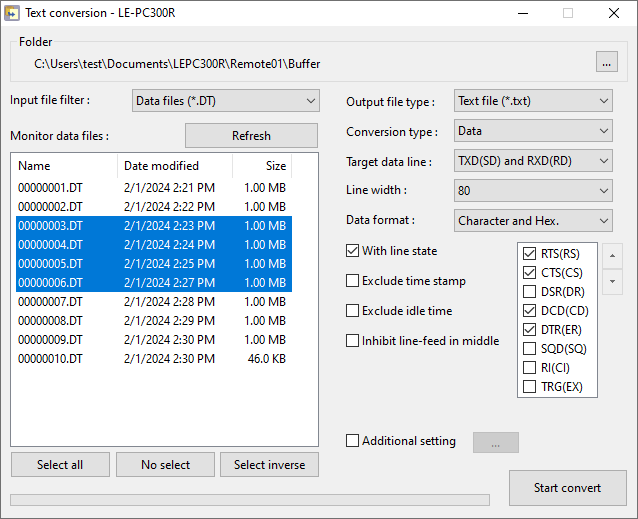Check the DSR(DR) signal checkbox
638x519 pixels.
[529, 292]
